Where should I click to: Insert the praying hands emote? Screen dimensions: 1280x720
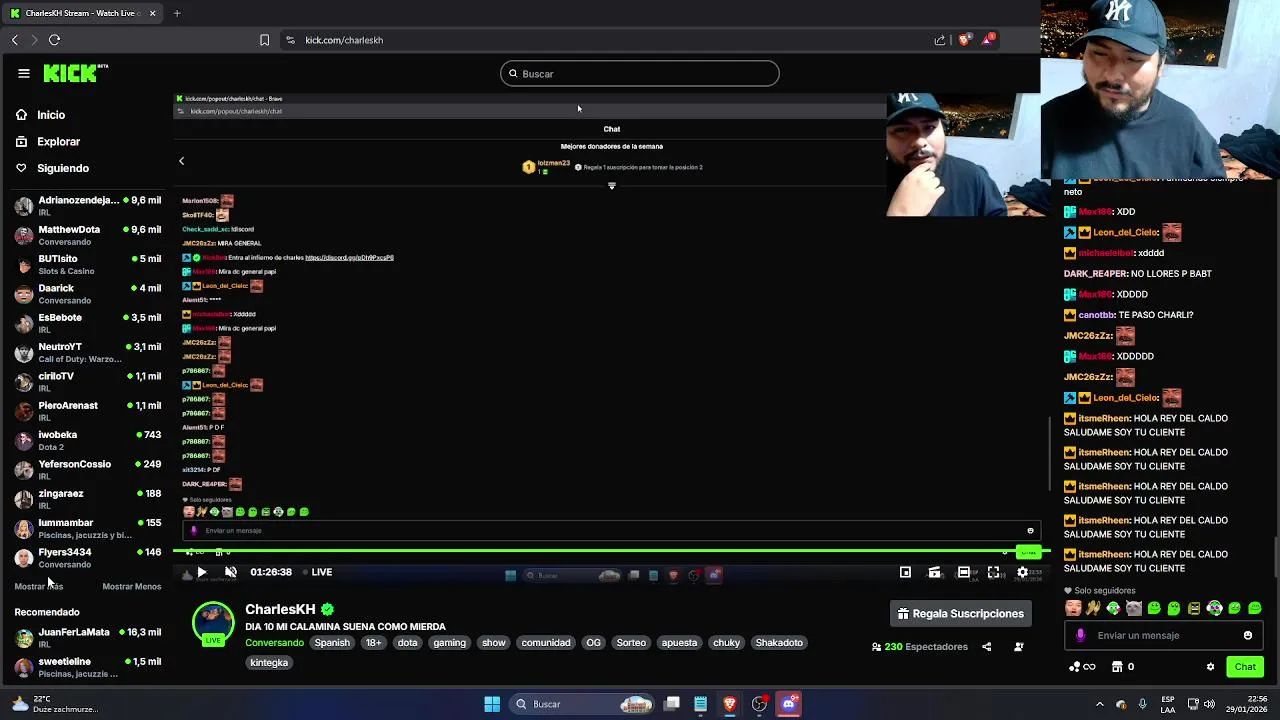(x=1093, y=608)
